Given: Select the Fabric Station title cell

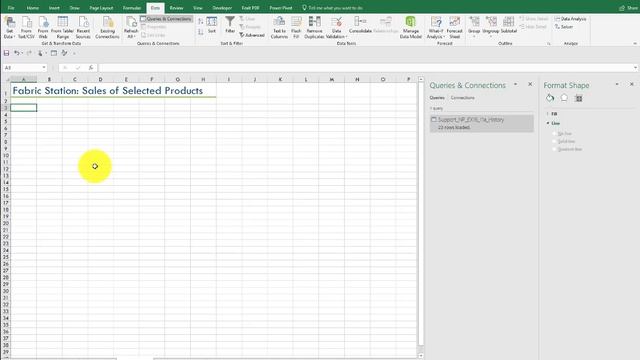Looking at the screenshot, I should point(24,91).
